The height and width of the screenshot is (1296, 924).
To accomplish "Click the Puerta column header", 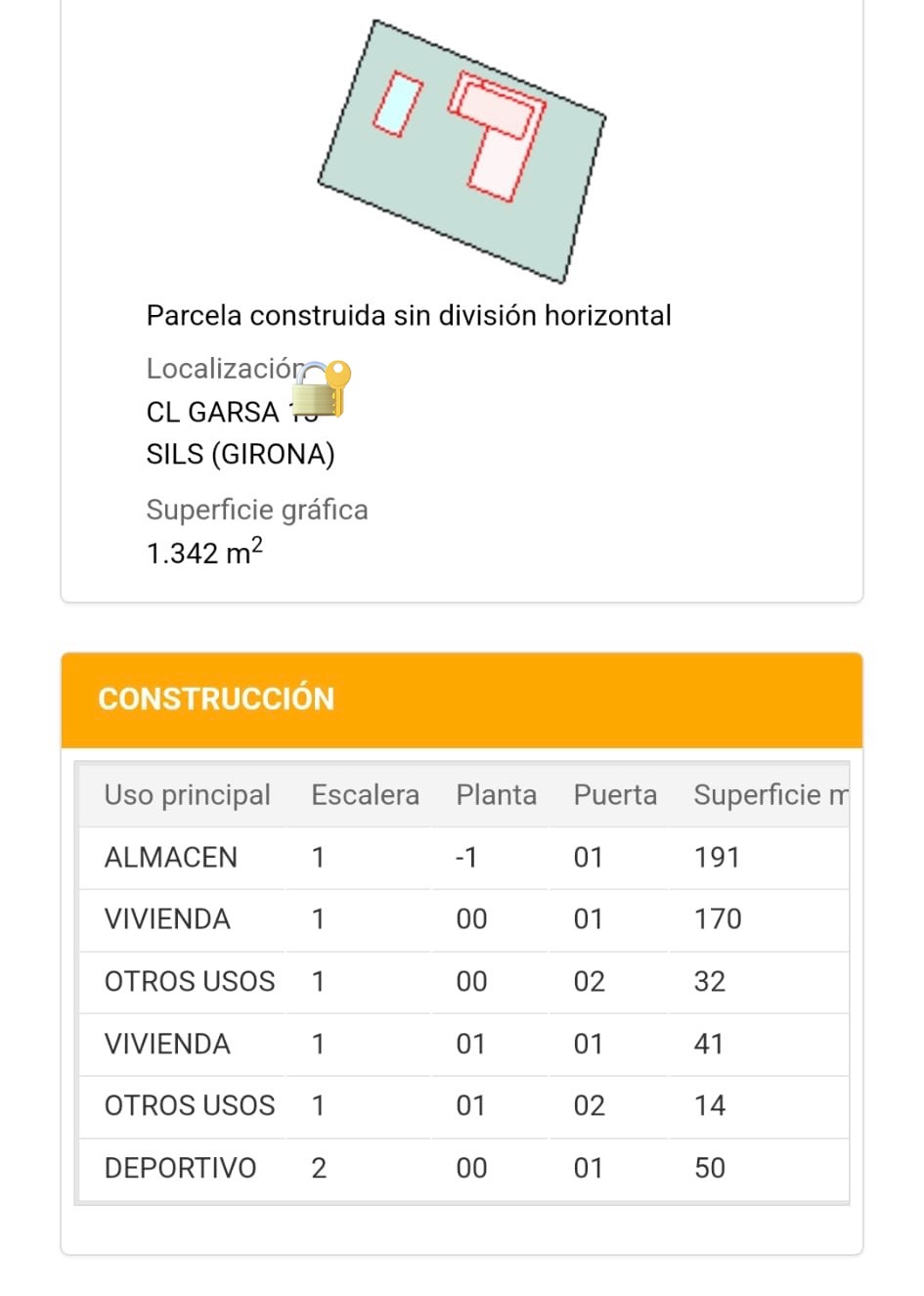I will (614, 795).
